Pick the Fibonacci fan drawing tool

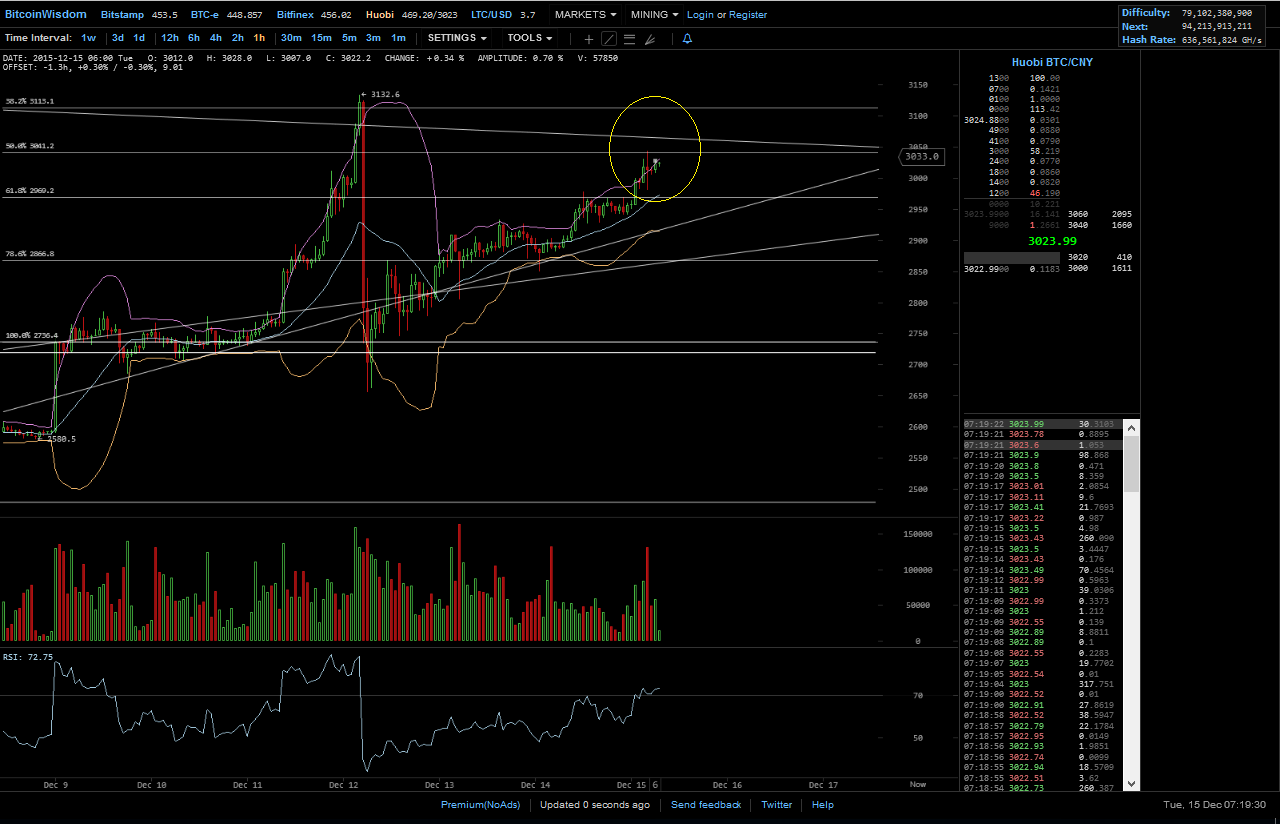click(650, 39)
